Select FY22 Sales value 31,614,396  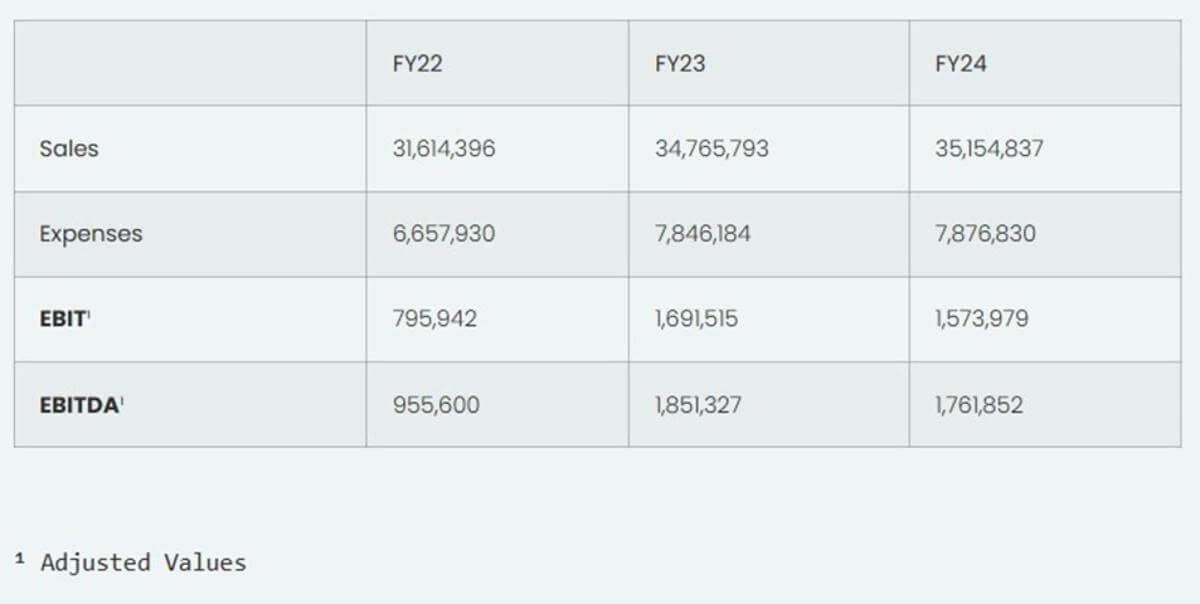point(444,149)
